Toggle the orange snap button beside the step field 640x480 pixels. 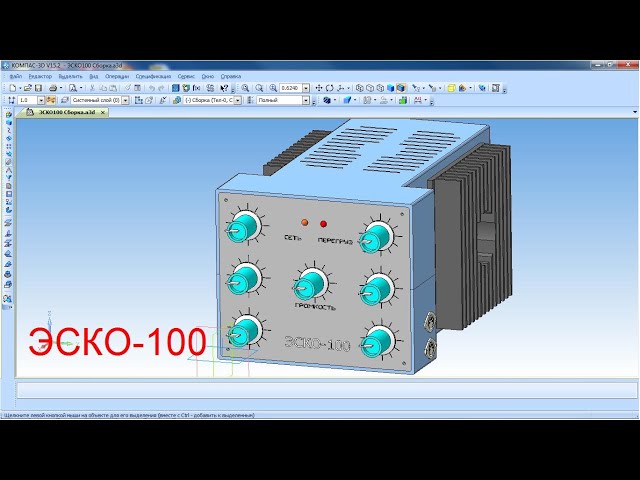click(x=51, y=100)
